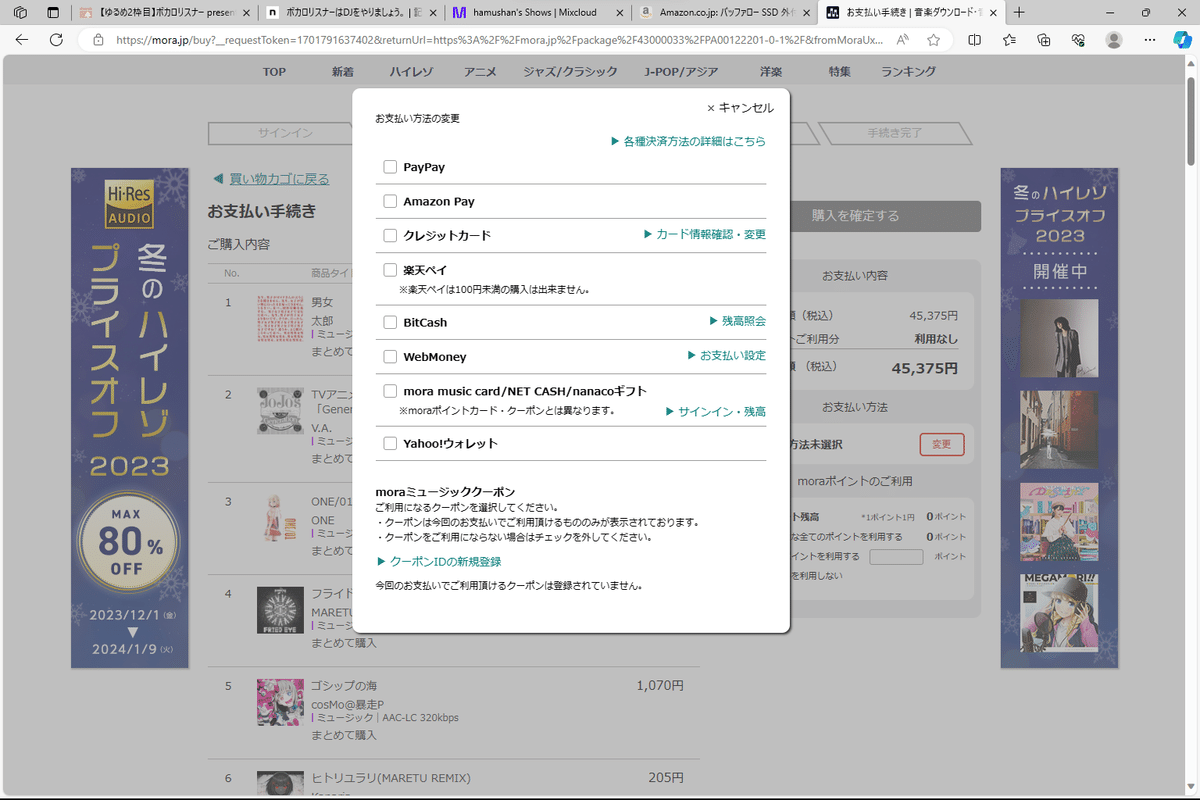This screenshot has height=800, width=1200.
Task: Check the BitCash payment option
Action: coord(390,322)
